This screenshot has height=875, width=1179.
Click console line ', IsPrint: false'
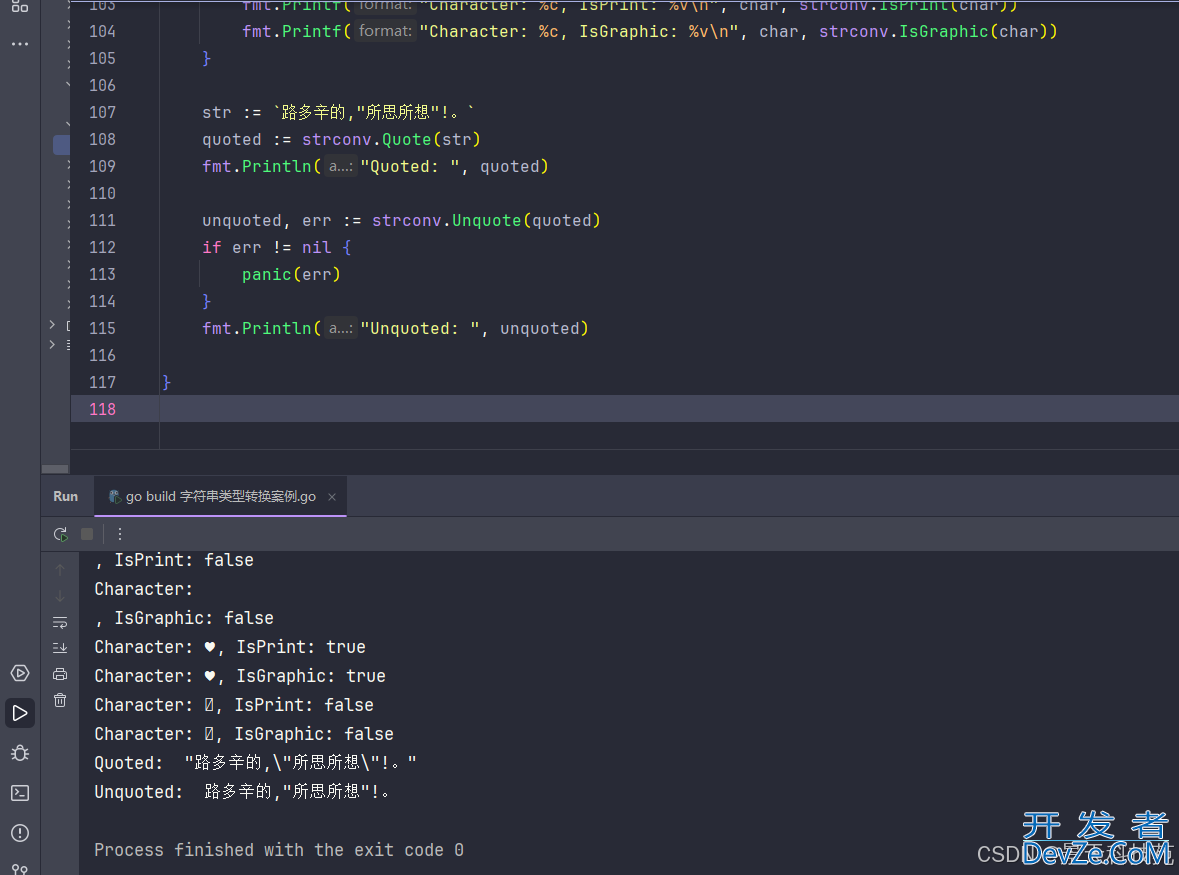click(x=174, y=560)
